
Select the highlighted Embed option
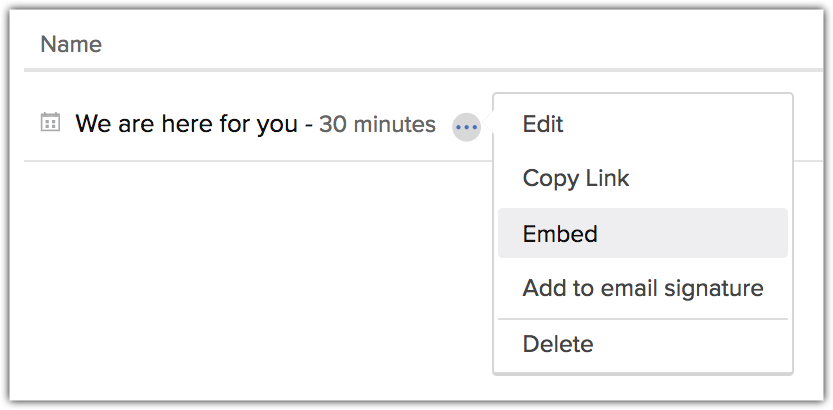560,234
